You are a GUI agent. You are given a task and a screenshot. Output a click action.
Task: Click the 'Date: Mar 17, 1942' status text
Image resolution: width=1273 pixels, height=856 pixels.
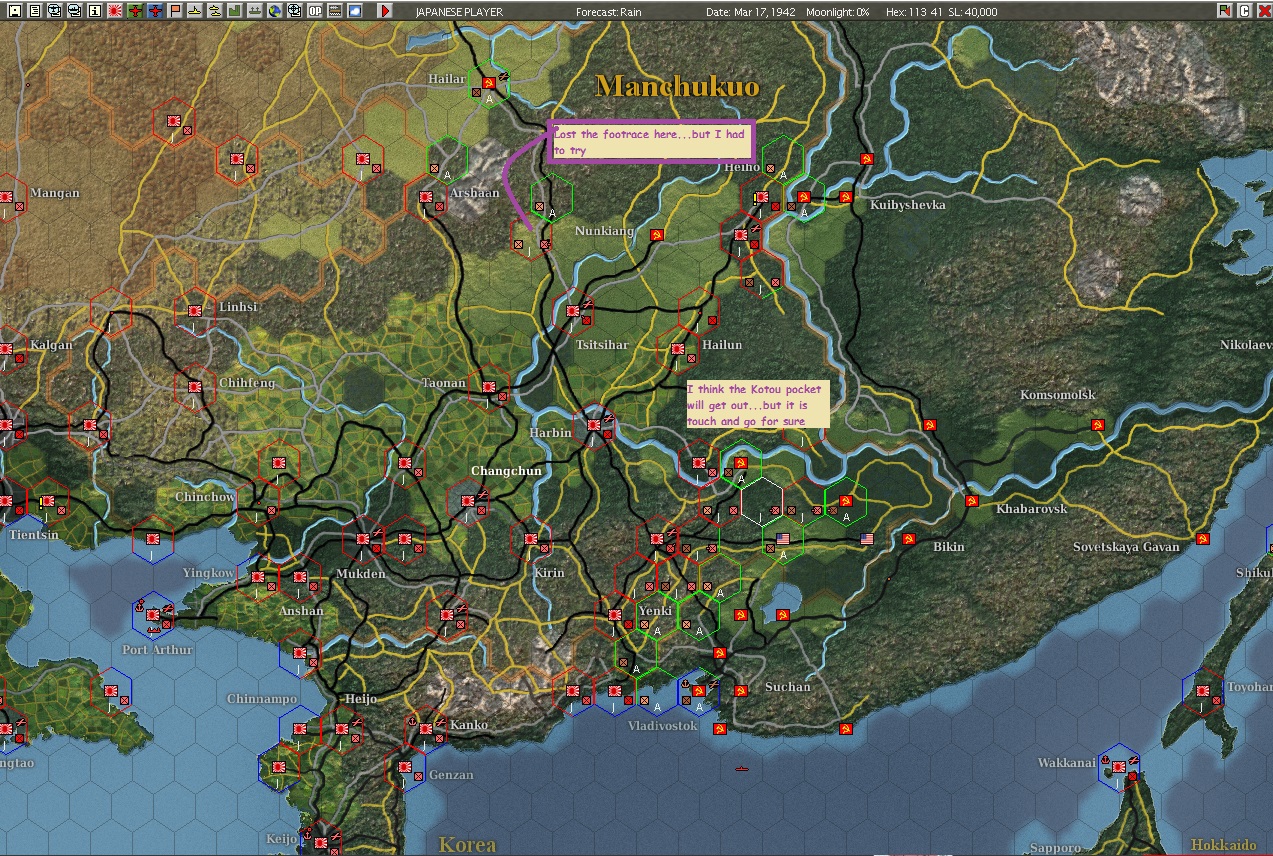point(753,12)
